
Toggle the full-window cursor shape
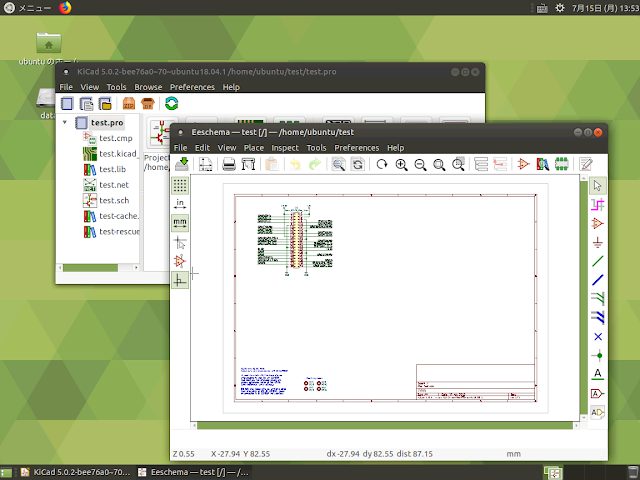[180, 242]
